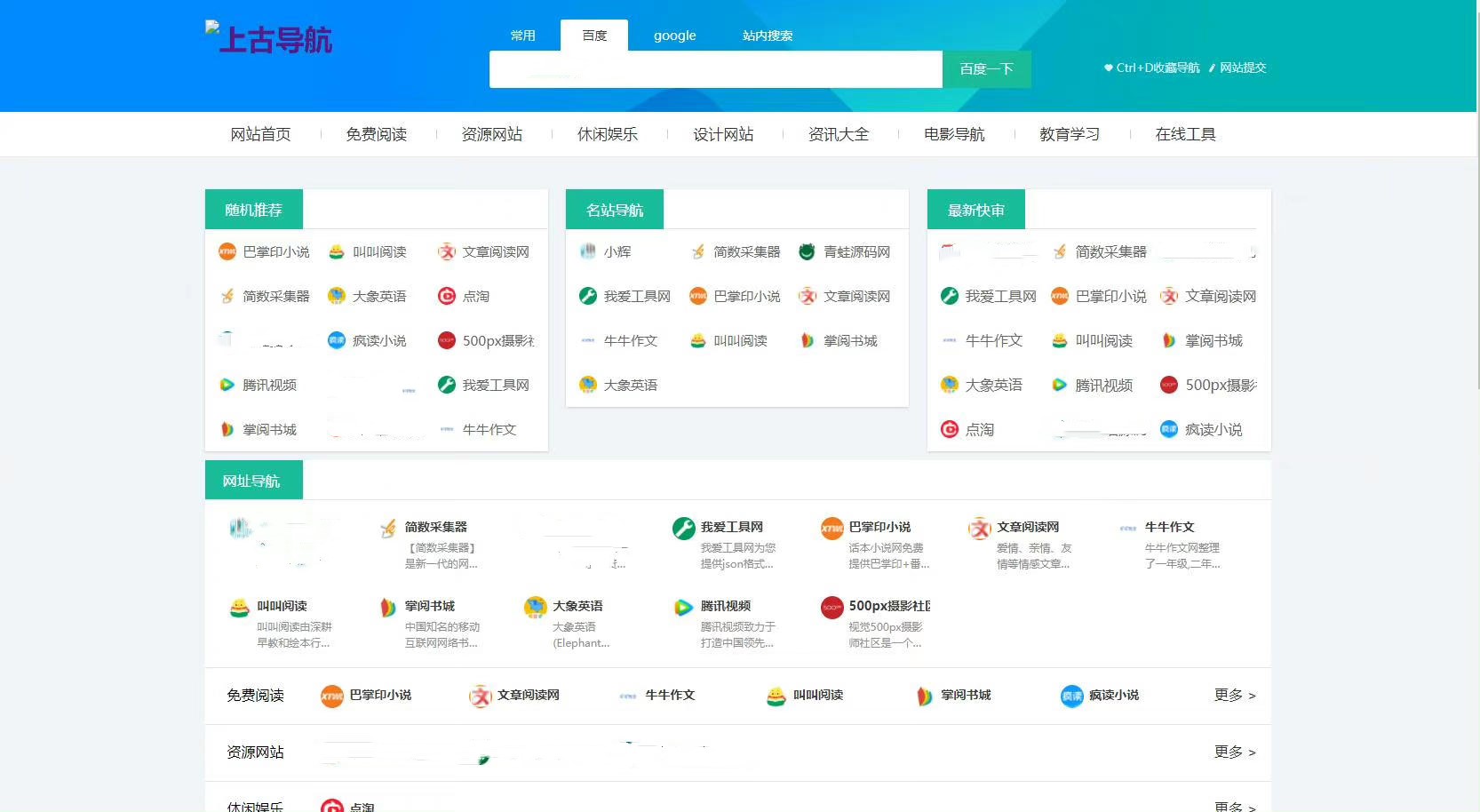Click the 500px摄影 camera icon in 网址导航
Image resolution: width=1480 pixels, height=812 pixels.
832,608
